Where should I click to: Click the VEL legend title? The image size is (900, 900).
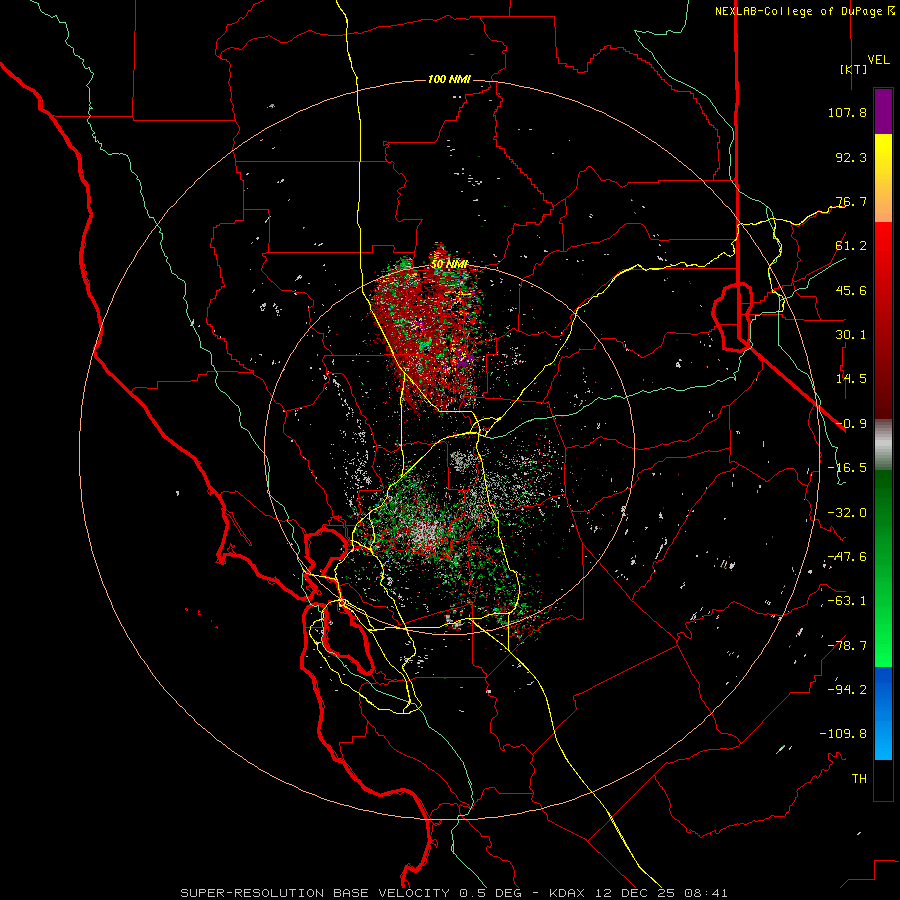(x=879, y=60)
